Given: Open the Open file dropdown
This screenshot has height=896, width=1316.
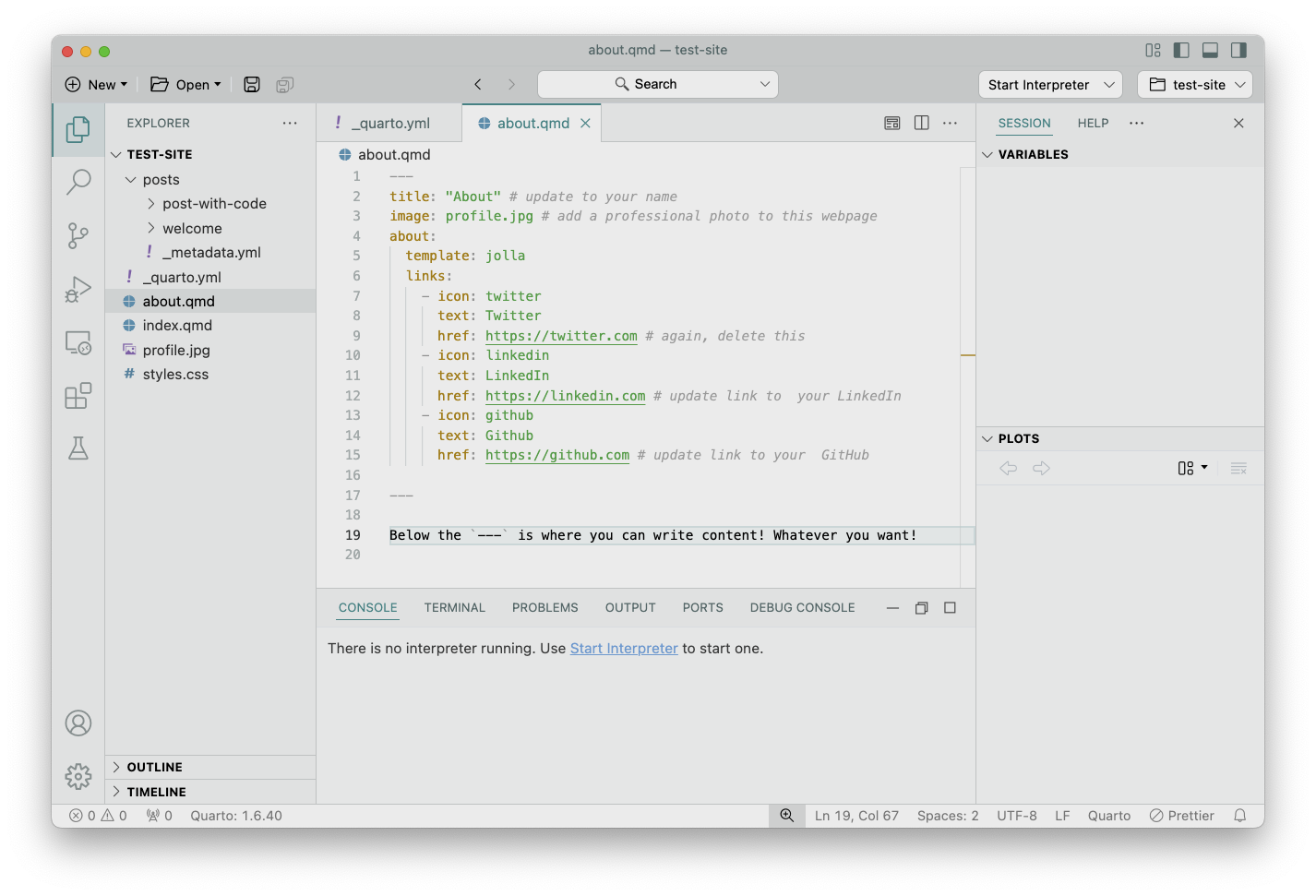Looking at the screenshot, I should click(x=186, y=85).
